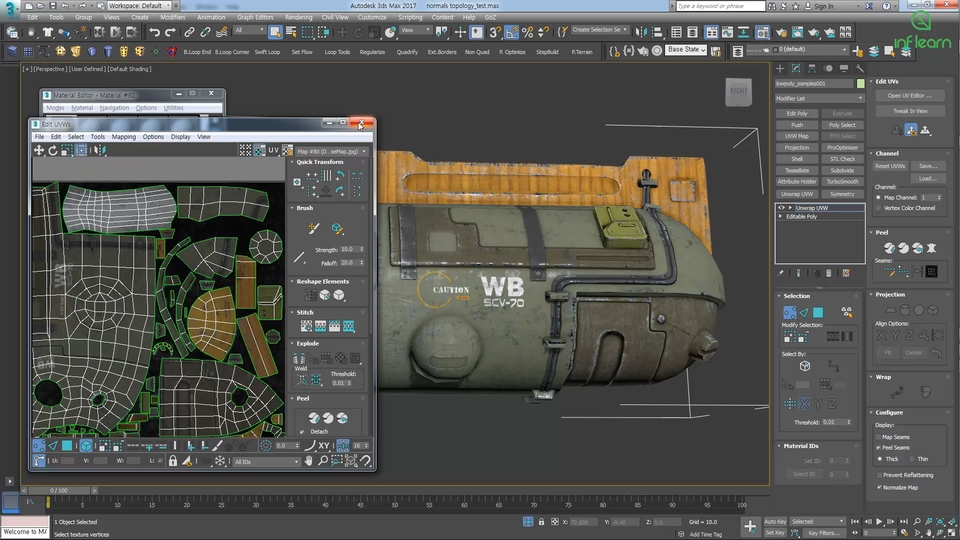
Task: Select the Rotate tool in Edit UVWs toolbar
Action: click(53, 150)
